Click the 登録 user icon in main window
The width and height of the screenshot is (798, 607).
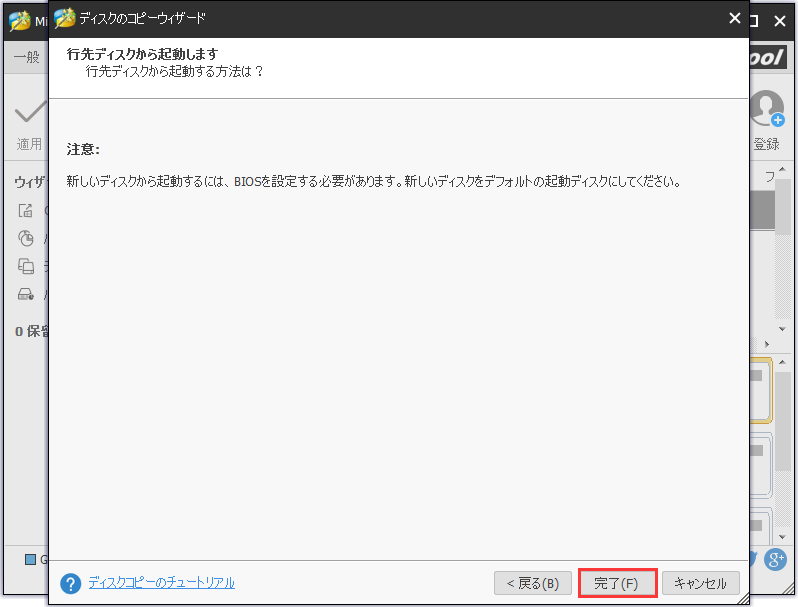pos(766,108)
